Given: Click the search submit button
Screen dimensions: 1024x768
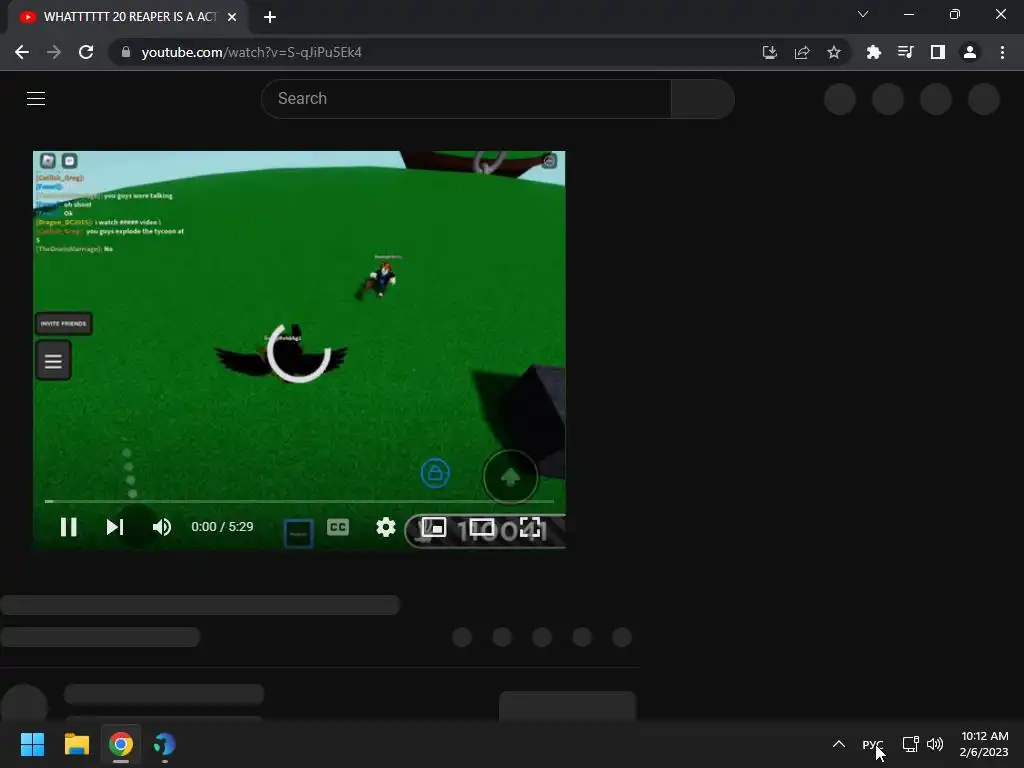Looking at the screenshot, I should click(x=703, y=99).
